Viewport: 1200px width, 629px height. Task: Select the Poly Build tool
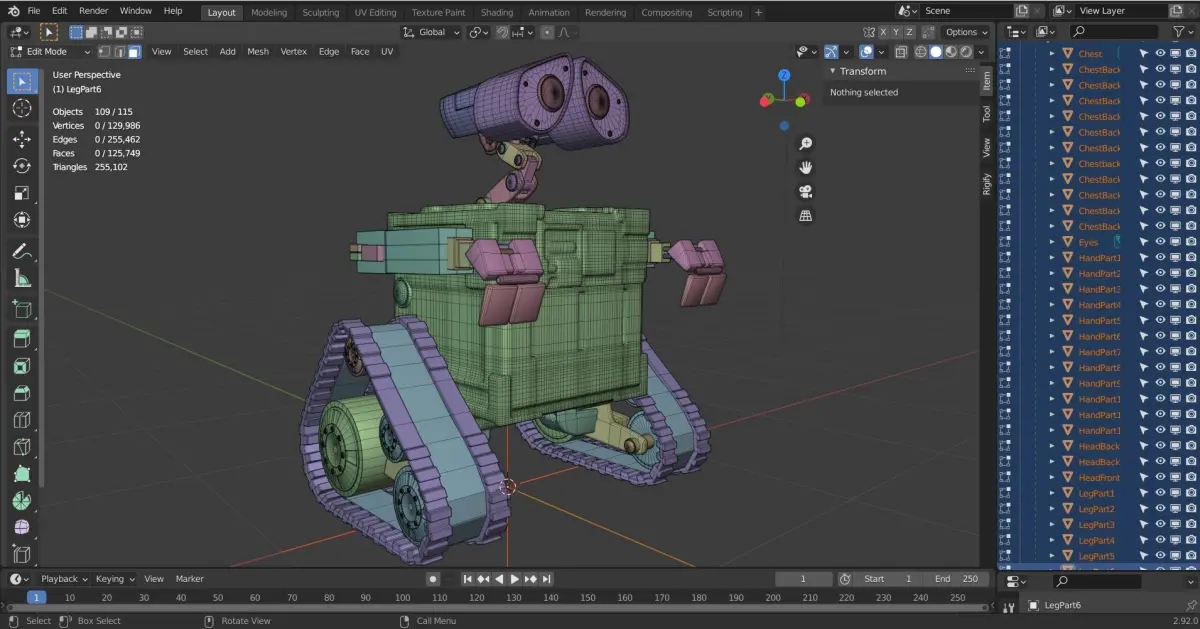pyautogui.click(x=22, y=475)
